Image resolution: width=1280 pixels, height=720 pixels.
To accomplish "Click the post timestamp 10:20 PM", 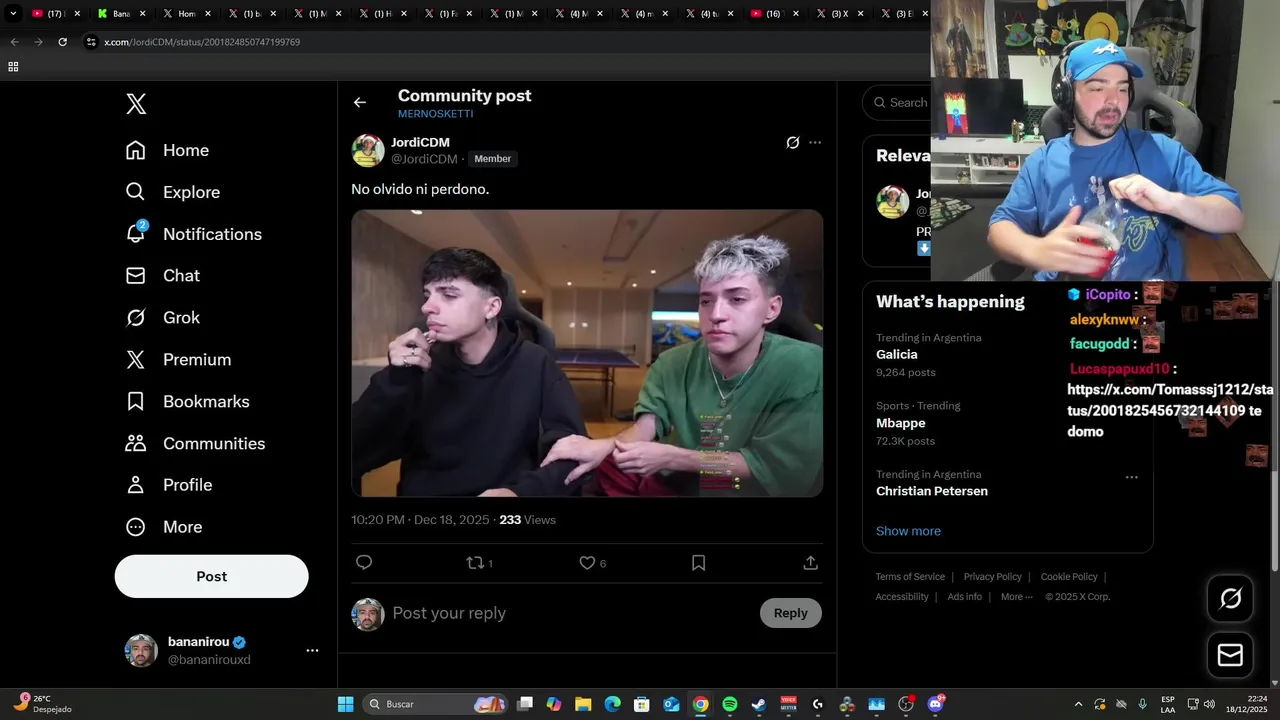I will click(377, 520).
